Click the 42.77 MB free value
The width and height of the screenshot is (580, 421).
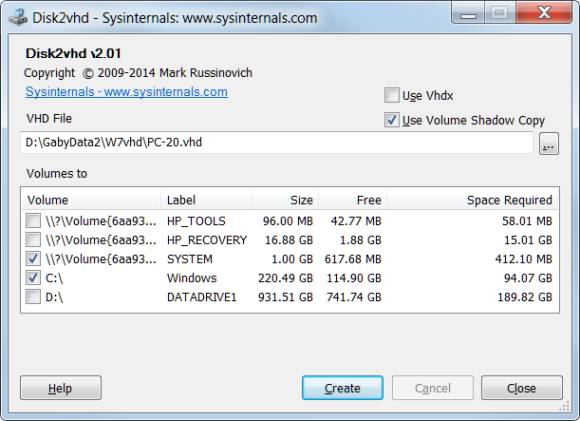(356, 221)
